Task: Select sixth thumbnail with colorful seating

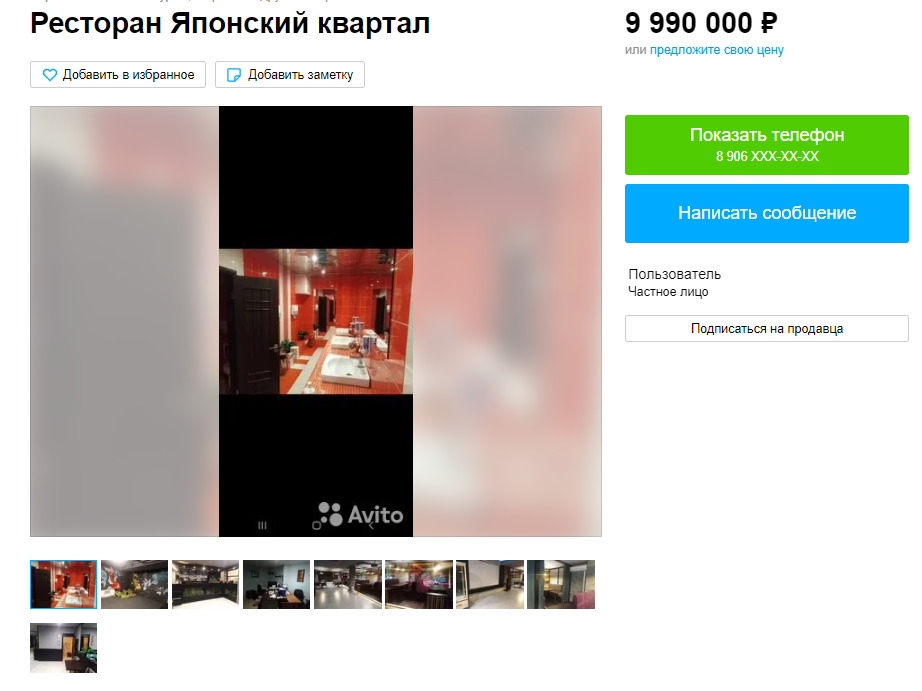Action: click(419, 584)
